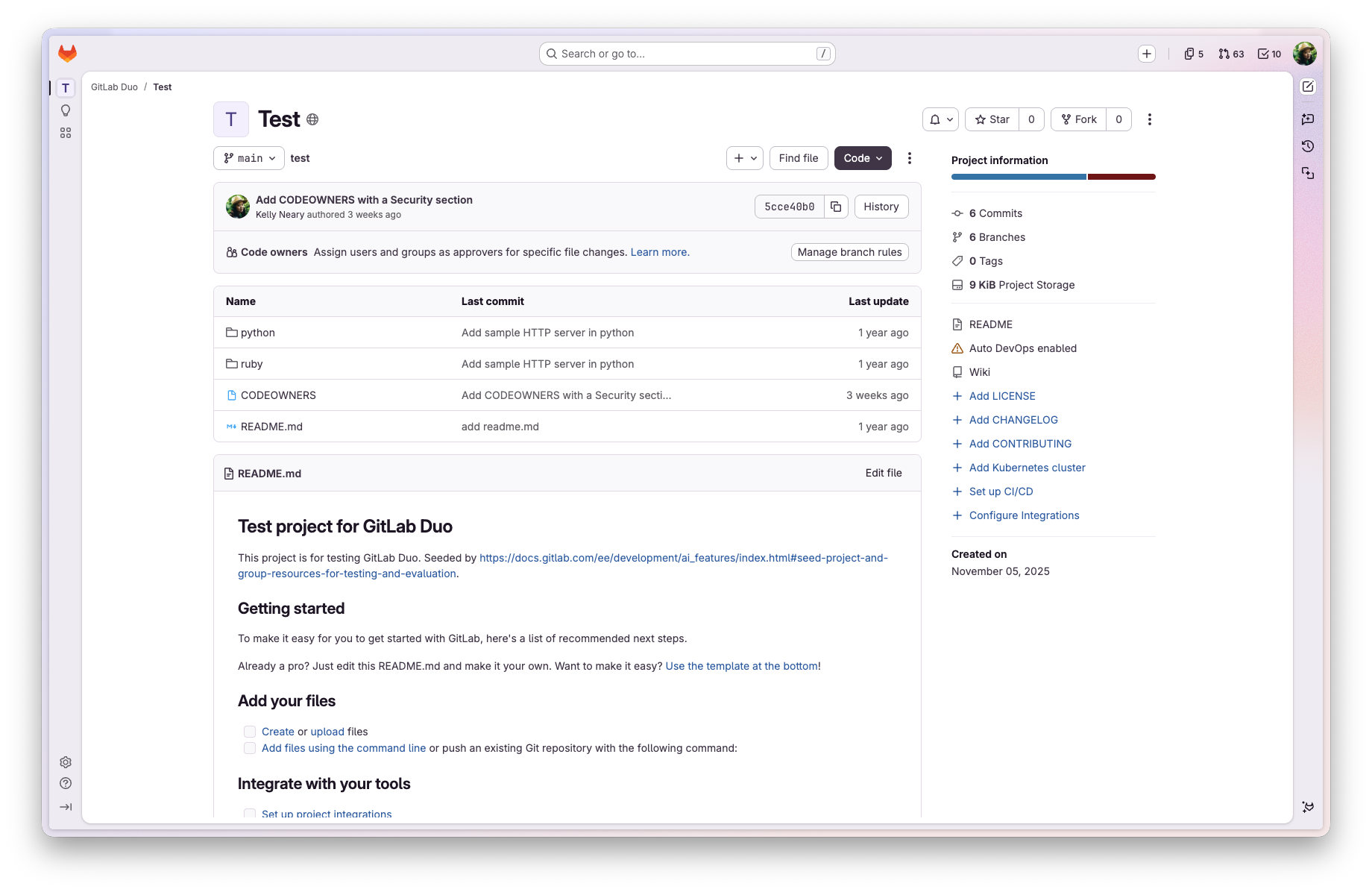Fork the project
Image resolution: width=1372 pixels, height=892 pixels.
coord(1078,119)
